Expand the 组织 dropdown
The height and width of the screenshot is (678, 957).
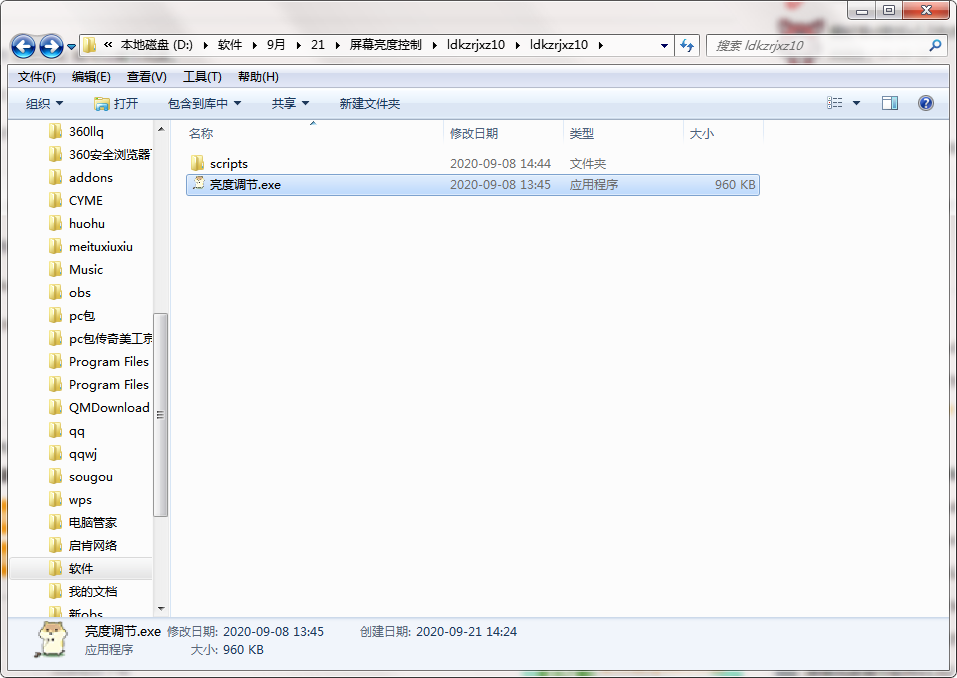coord(44,104)
